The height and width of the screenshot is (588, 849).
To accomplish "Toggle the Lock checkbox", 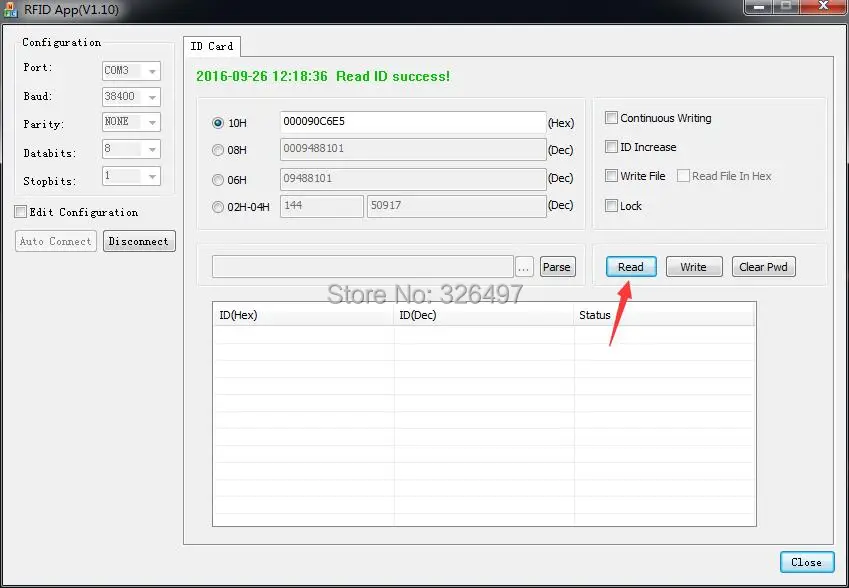I will click(x=611, y=206).
